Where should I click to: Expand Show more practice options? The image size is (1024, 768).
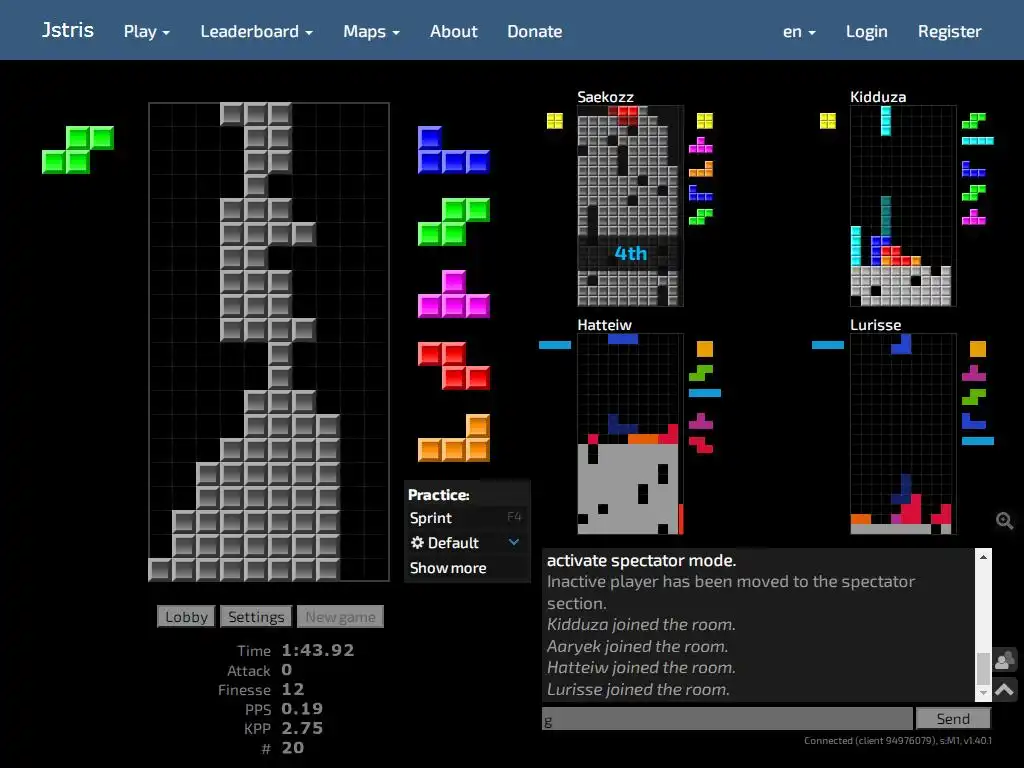[448, 568]
